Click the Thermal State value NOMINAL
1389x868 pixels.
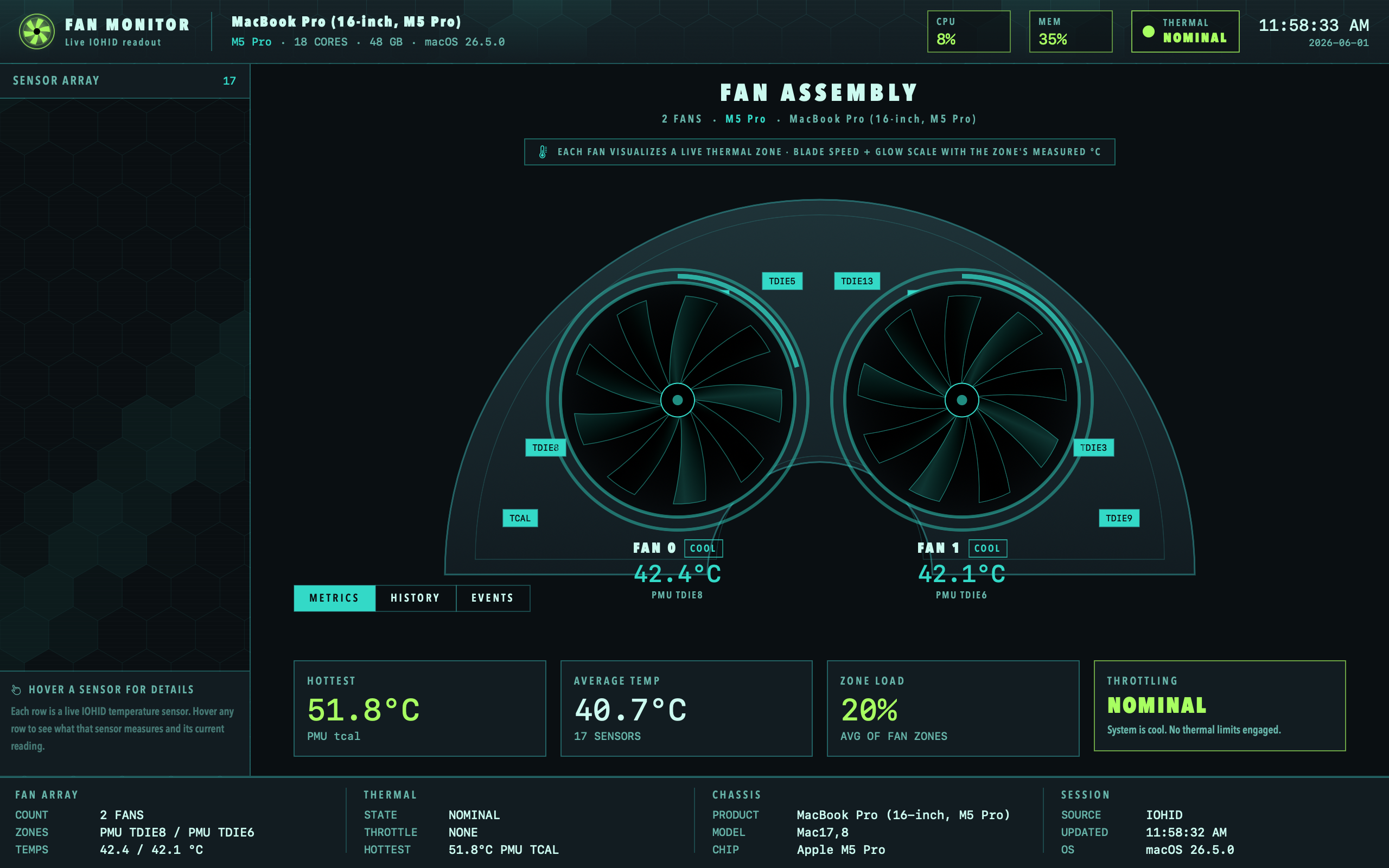474,815
